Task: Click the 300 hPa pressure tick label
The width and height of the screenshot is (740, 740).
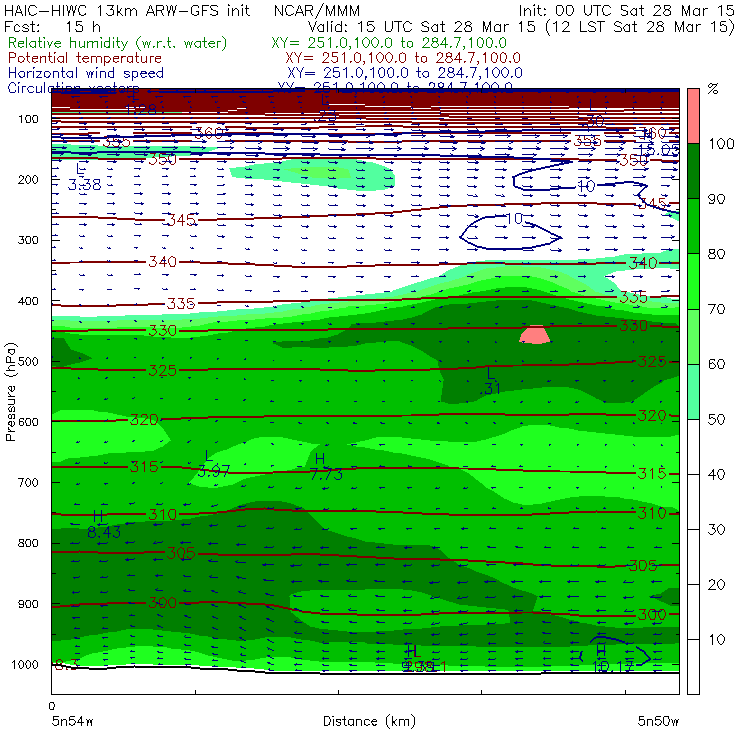Action: 28,240
